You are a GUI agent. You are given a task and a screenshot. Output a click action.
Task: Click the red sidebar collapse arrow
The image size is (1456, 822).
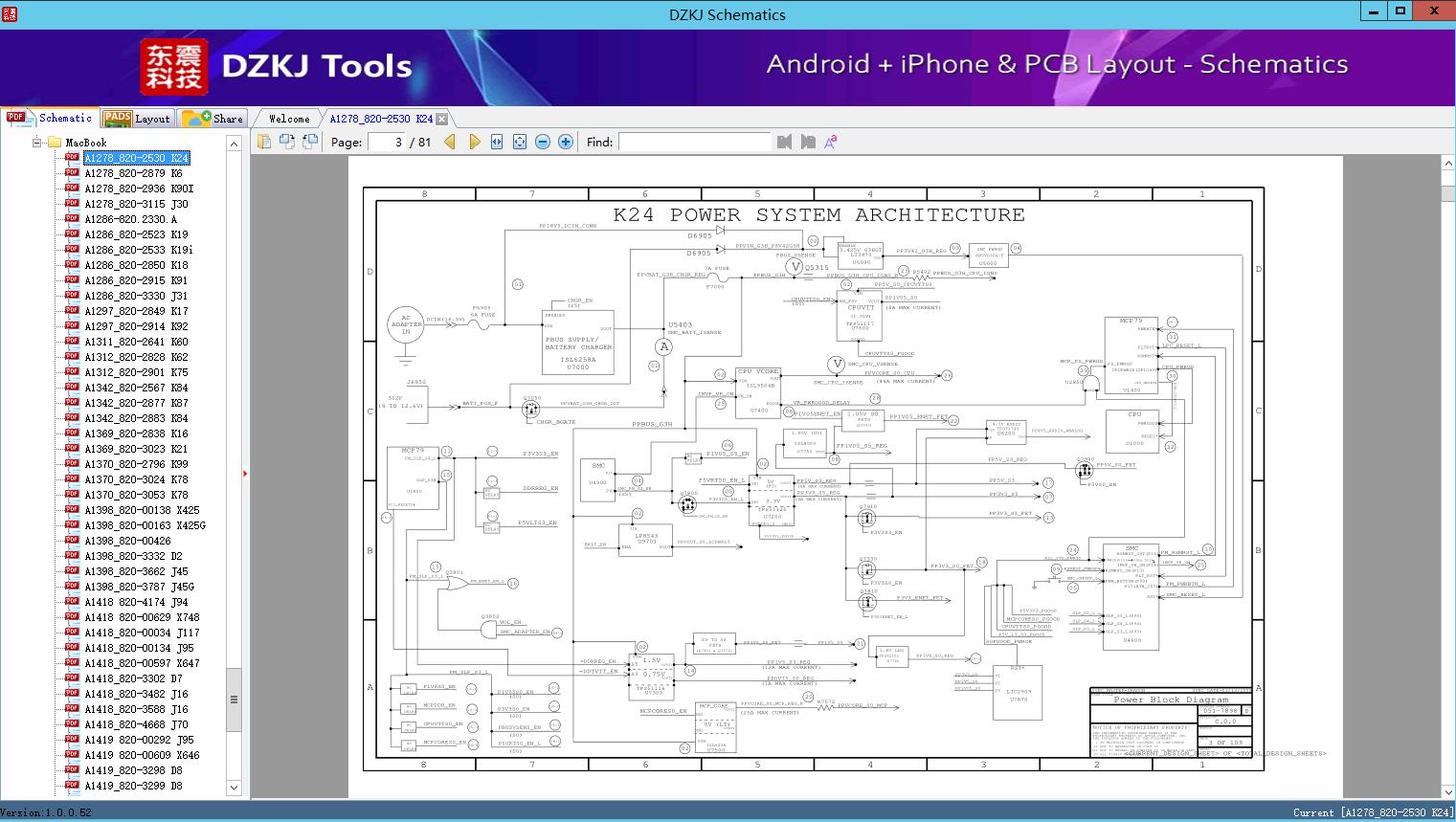245,473
